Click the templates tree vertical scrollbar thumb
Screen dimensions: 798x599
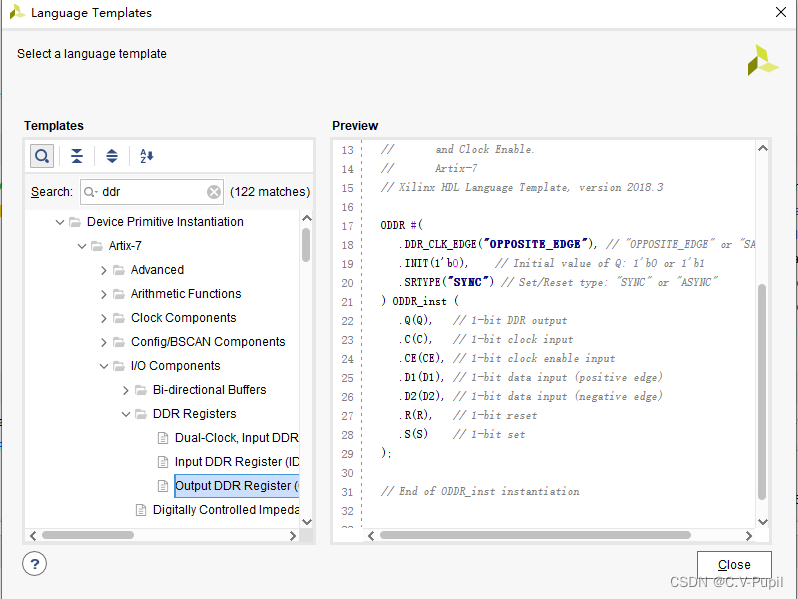coord(306,245)
